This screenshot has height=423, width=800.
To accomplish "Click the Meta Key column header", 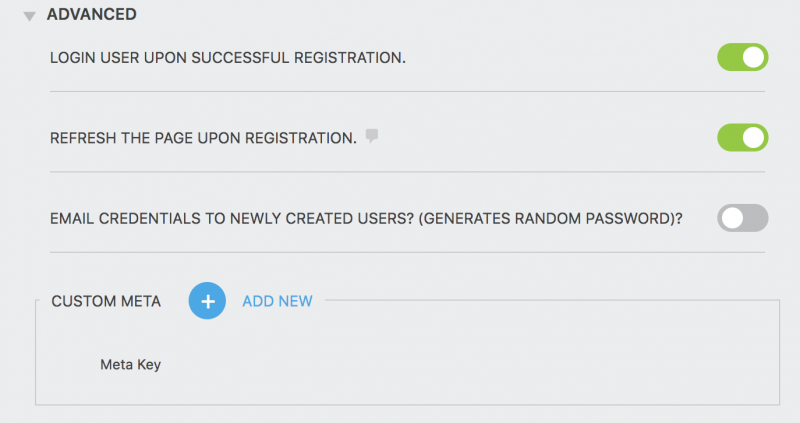I will [130, 365].
